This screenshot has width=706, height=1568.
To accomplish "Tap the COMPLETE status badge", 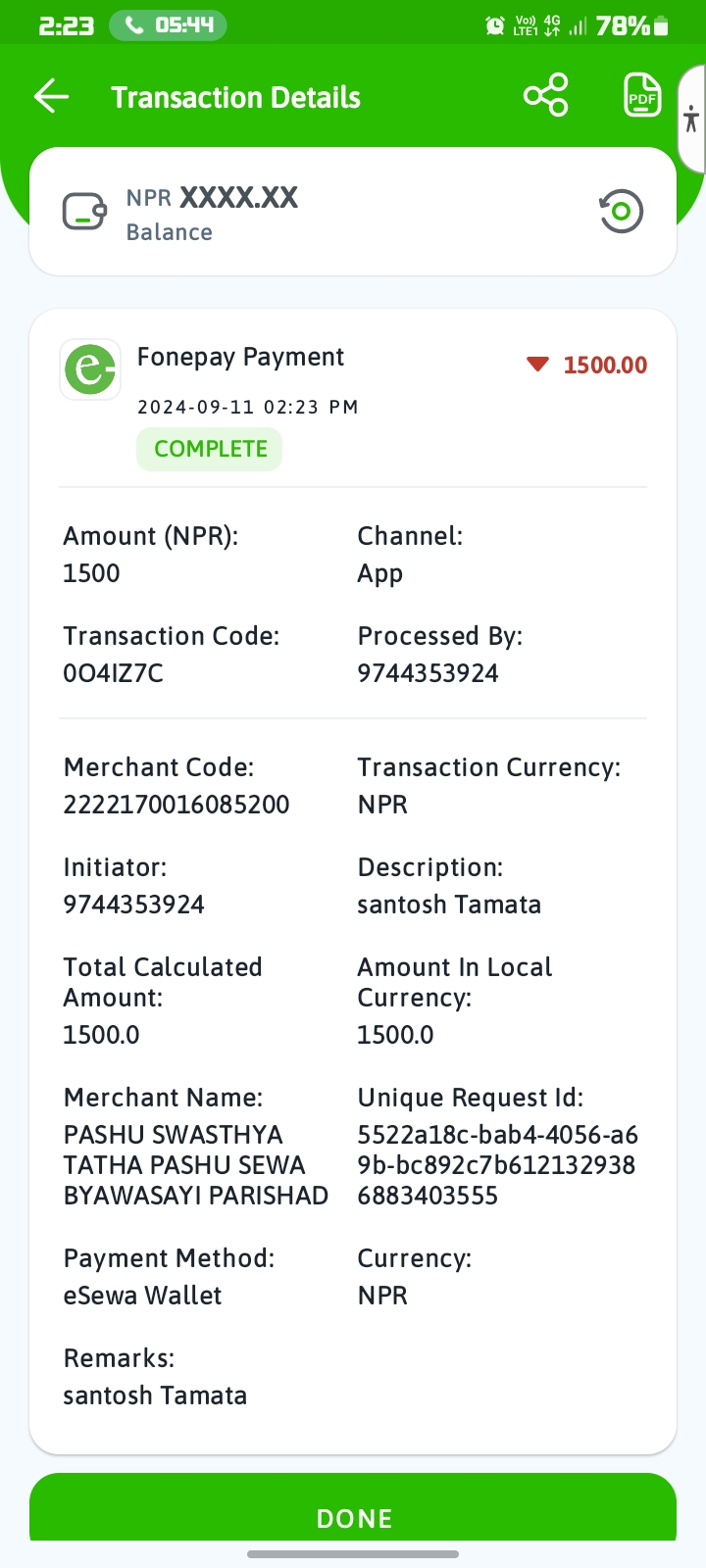I will pyautogui.click(x=210, y=449).
